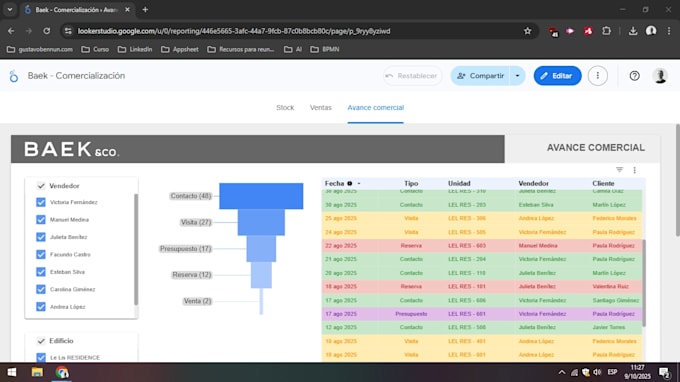Open the table chart options menu
Image resolution: width=680 pixels, height=382 pixels.
pyautogui.click(x=634, y=170)
